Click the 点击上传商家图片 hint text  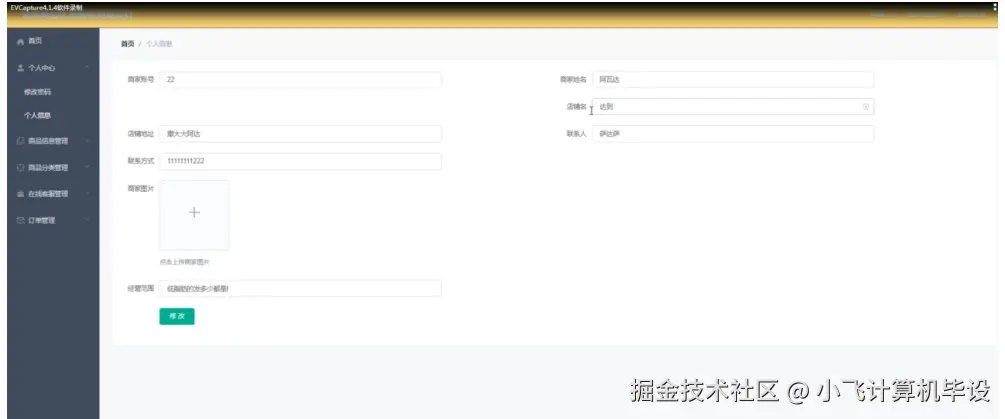click(x=185, y=262)
